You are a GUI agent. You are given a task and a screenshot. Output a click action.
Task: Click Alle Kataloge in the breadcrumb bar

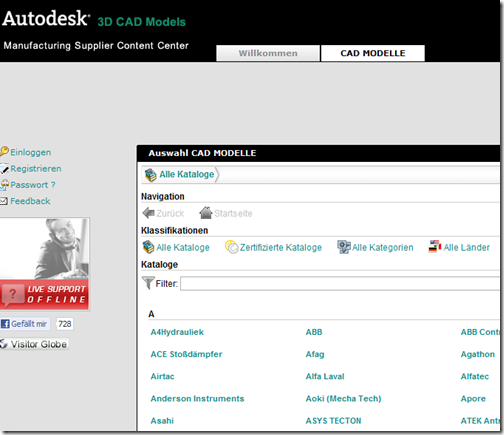point(187,174)
